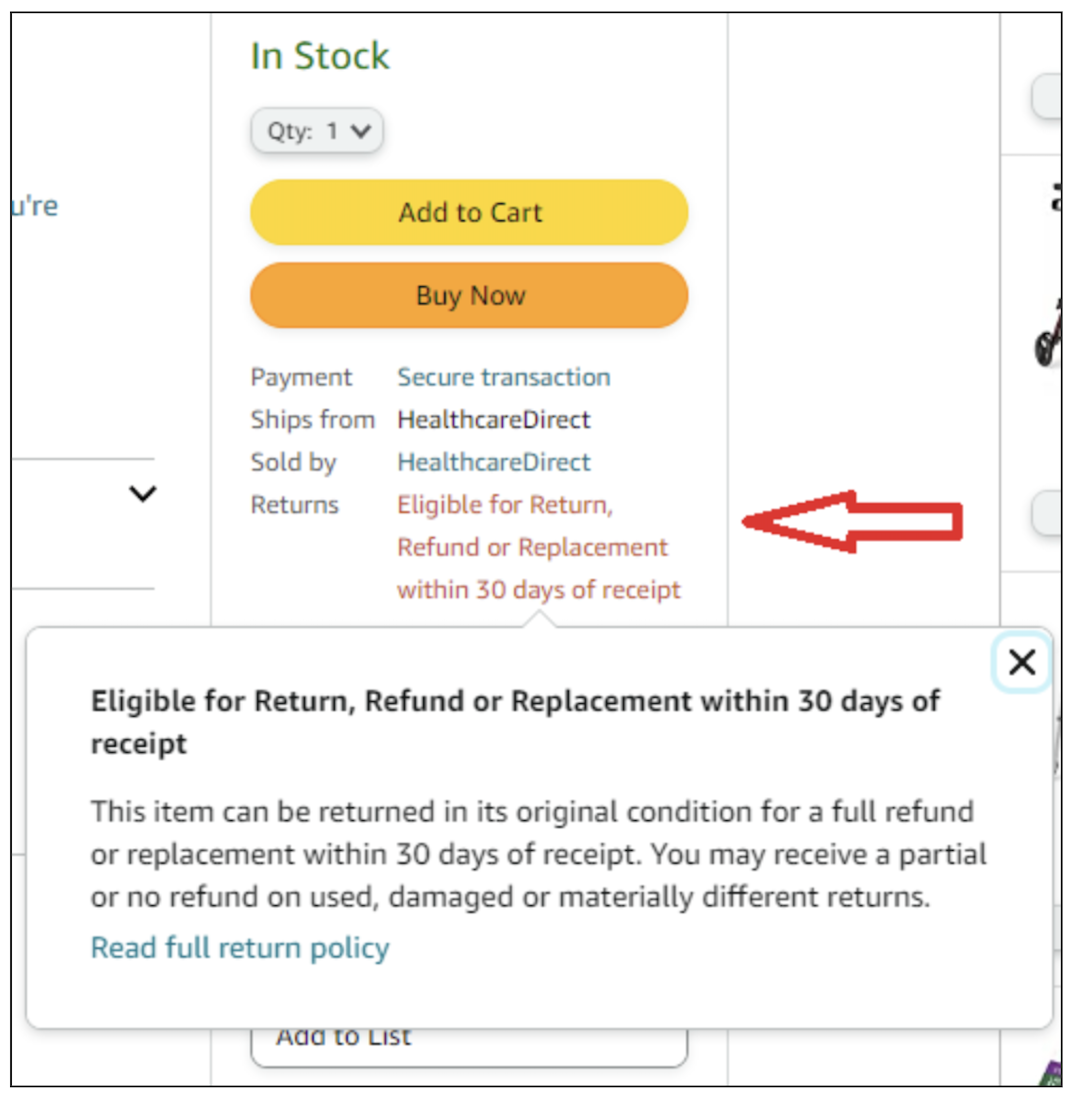Open the Secure transaction details
The image size is (1082, 1100).
click(x=504, y=377)
